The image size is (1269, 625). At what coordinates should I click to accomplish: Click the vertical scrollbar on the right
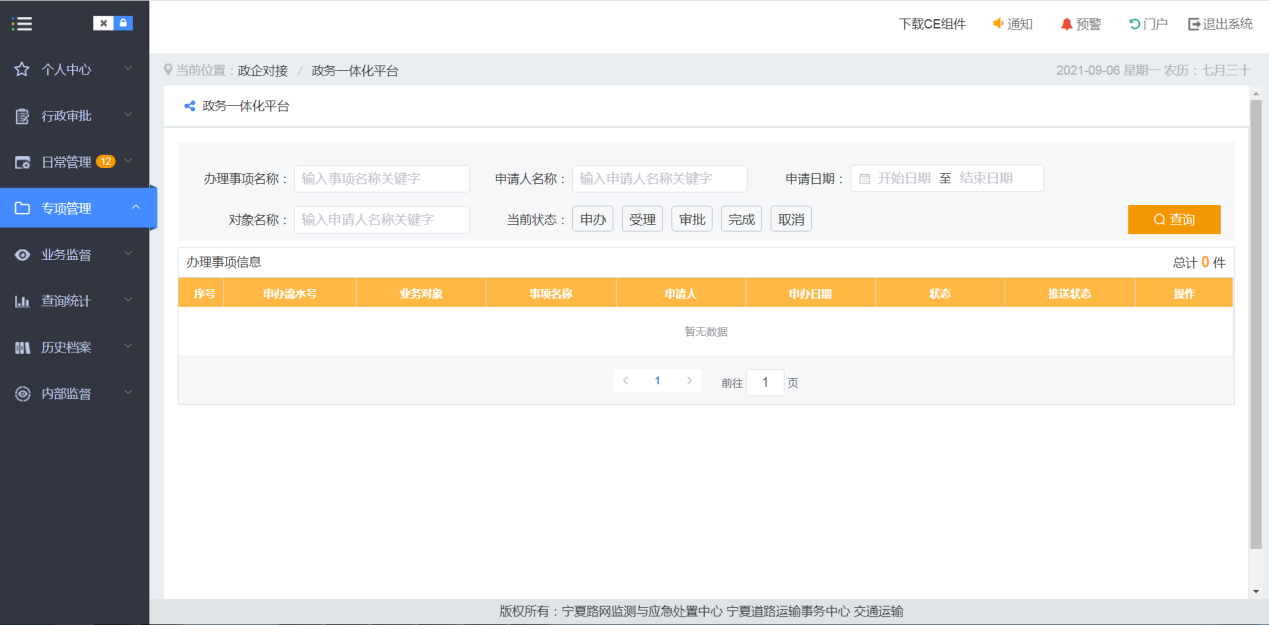1256,320
